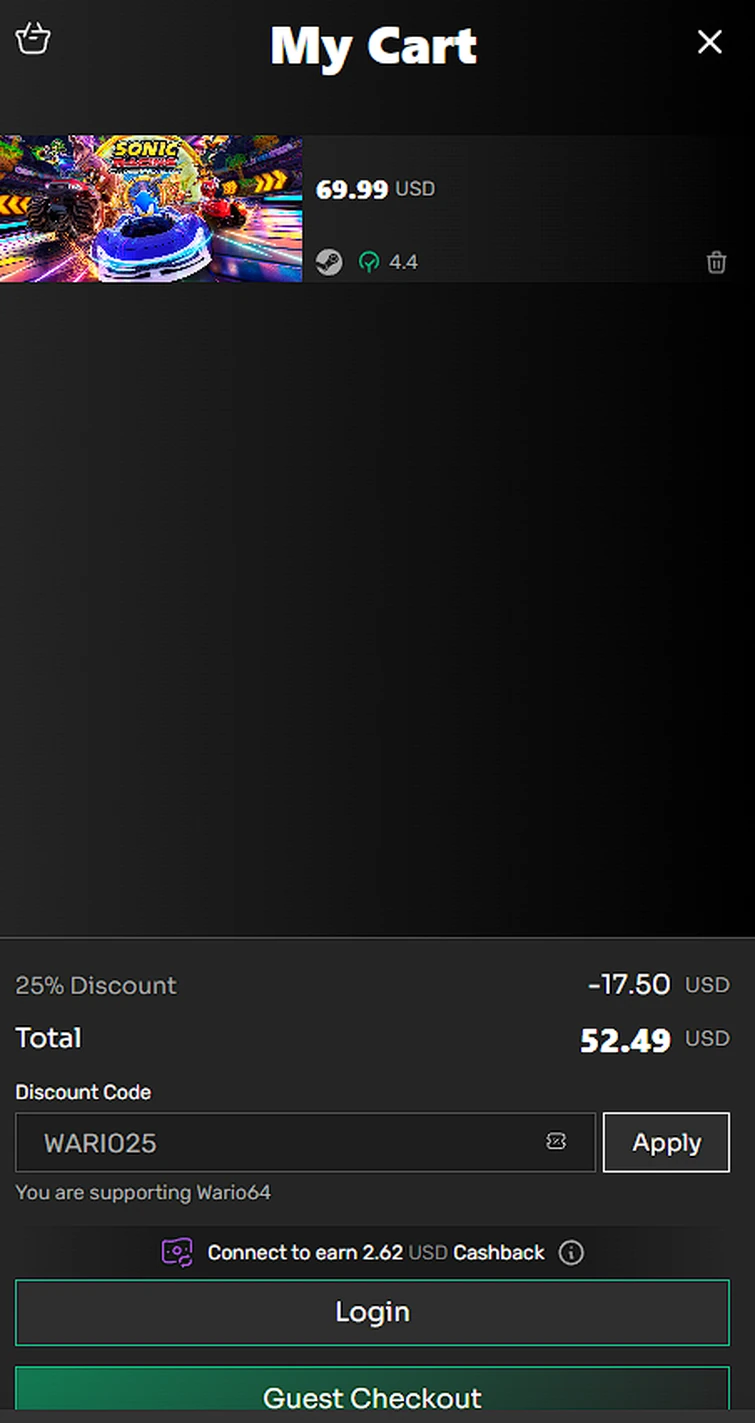755x1423 pixels.
Task: Click the 4.4 review score
Action: coord(404,262)
